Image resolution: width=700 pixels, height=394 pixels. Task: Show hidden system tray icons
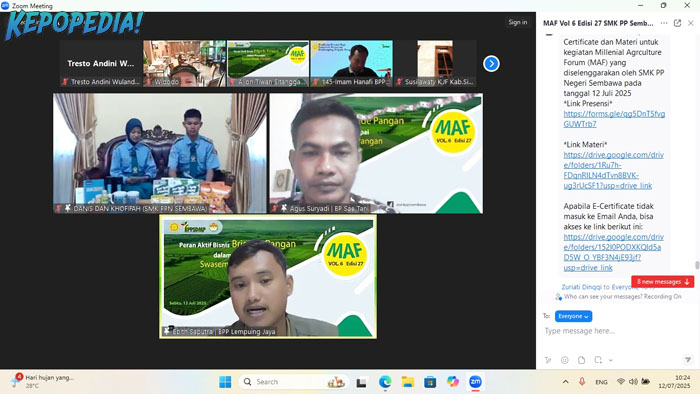565,382
